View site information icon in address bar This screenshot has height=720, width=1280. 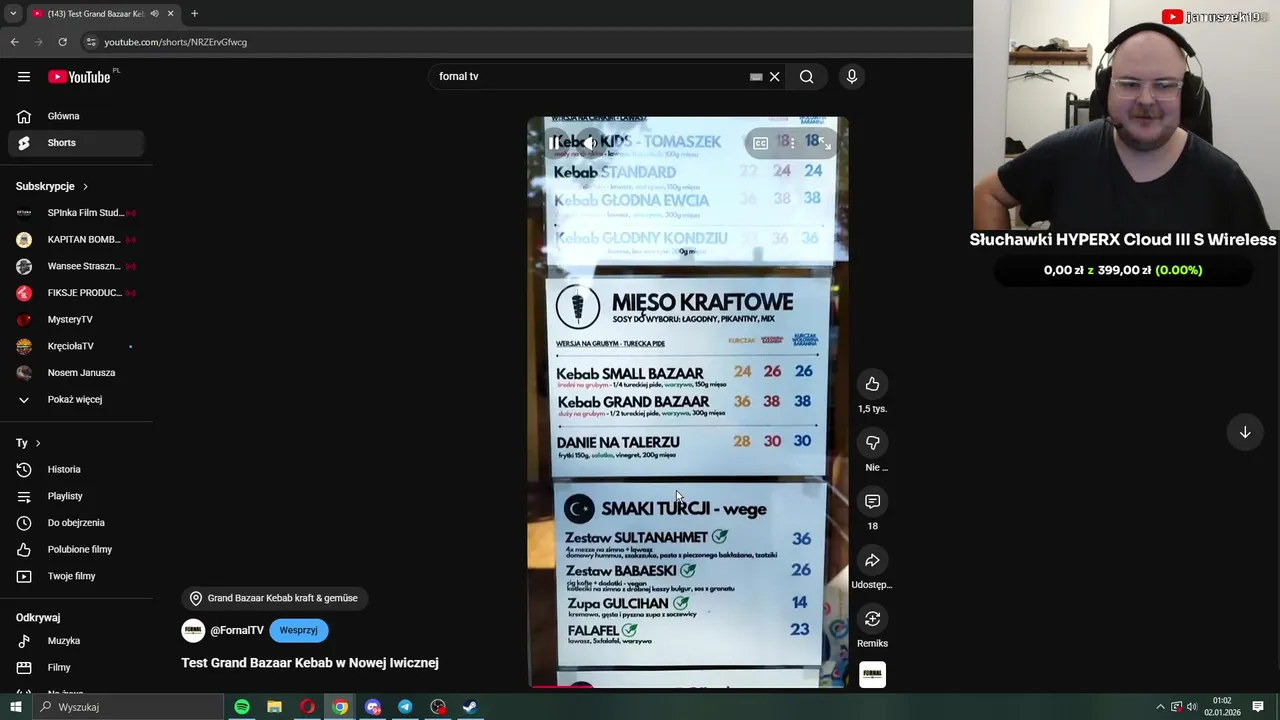[x=91, y=42]
